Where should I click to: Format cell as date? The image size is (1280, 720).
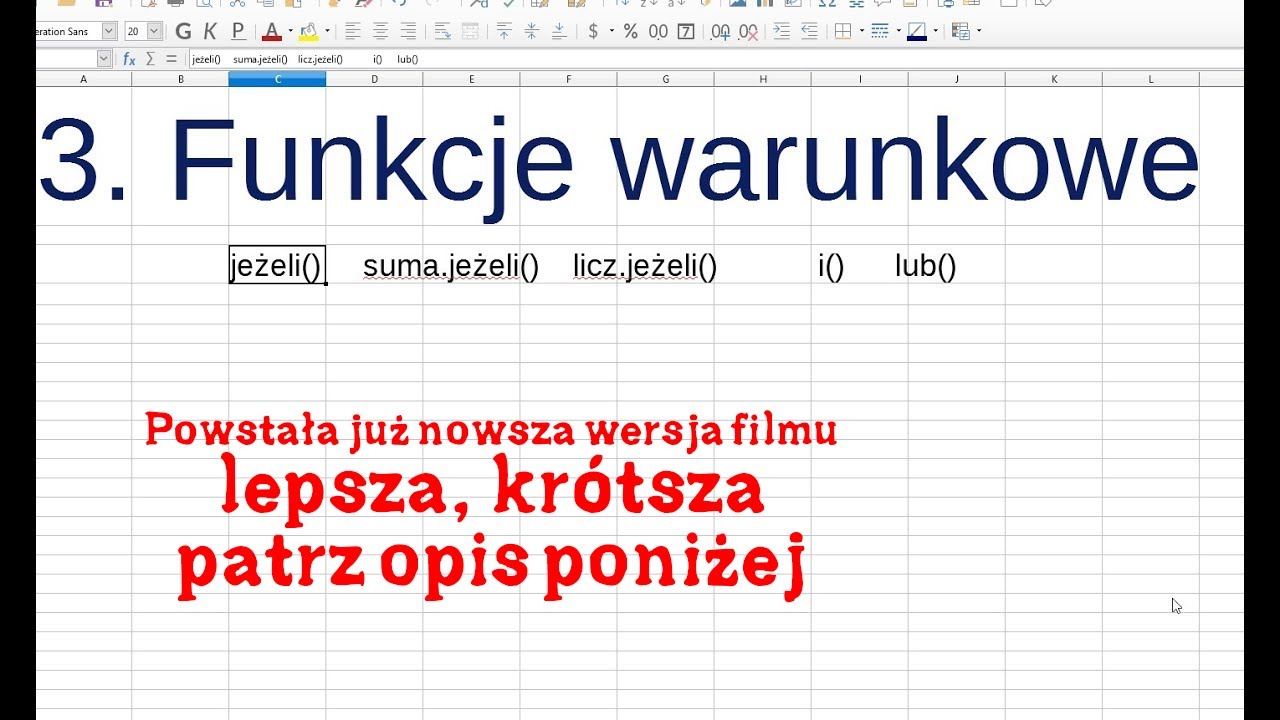pos(686,31)
